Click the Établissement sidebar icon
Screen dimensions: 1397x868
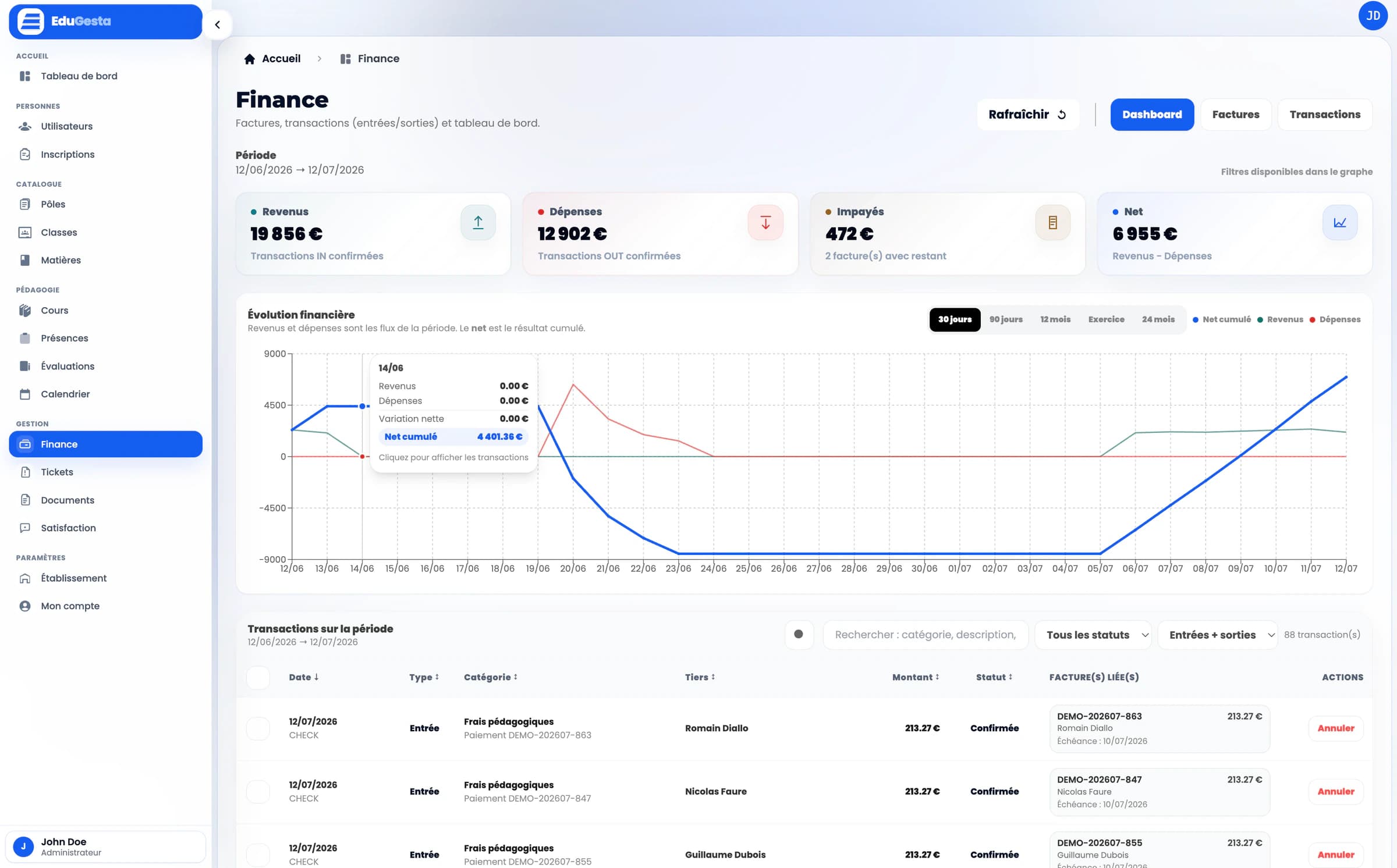25,578
